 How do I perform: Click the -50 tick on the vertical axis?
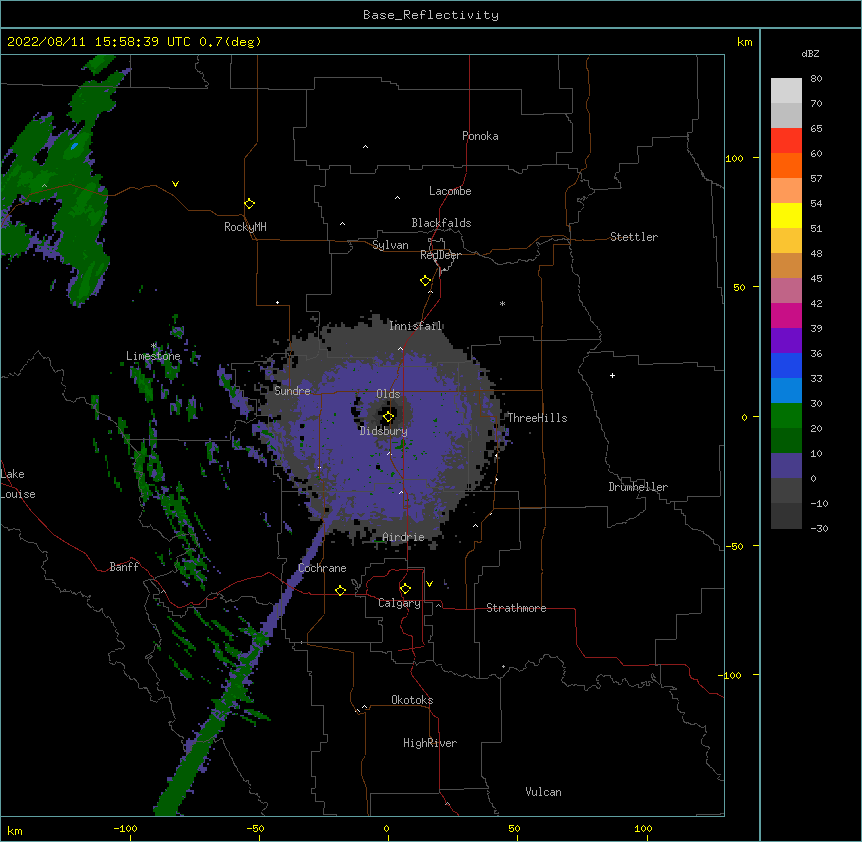pos(734,546)
